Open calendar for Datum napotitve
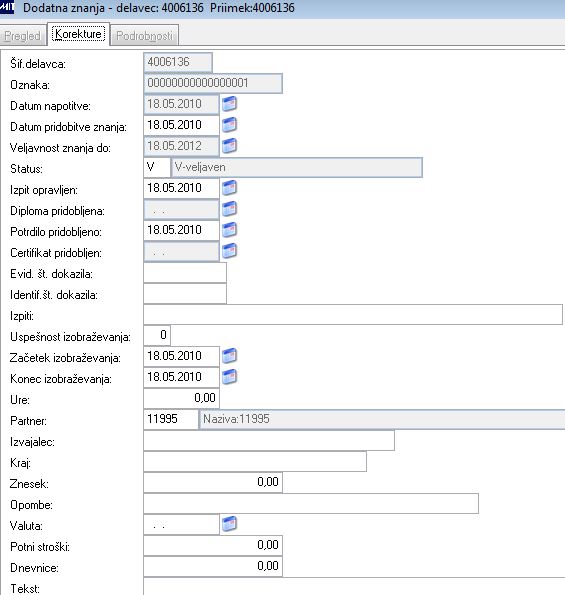The height and width of the screenshot is (595, 565). pos(229,104)
